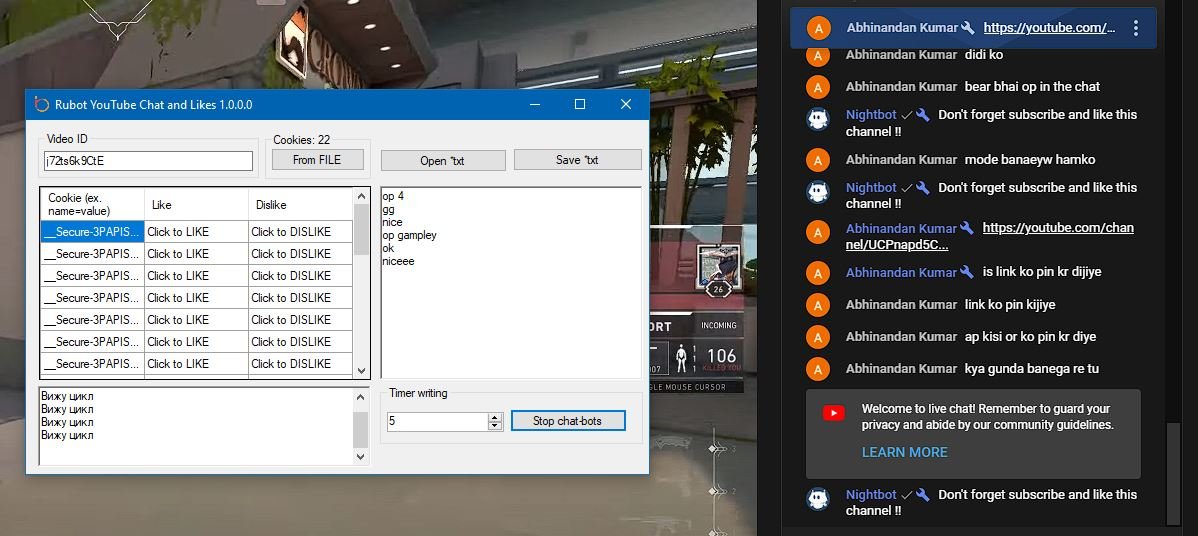Minimize the Rubot window

(533, 104)
